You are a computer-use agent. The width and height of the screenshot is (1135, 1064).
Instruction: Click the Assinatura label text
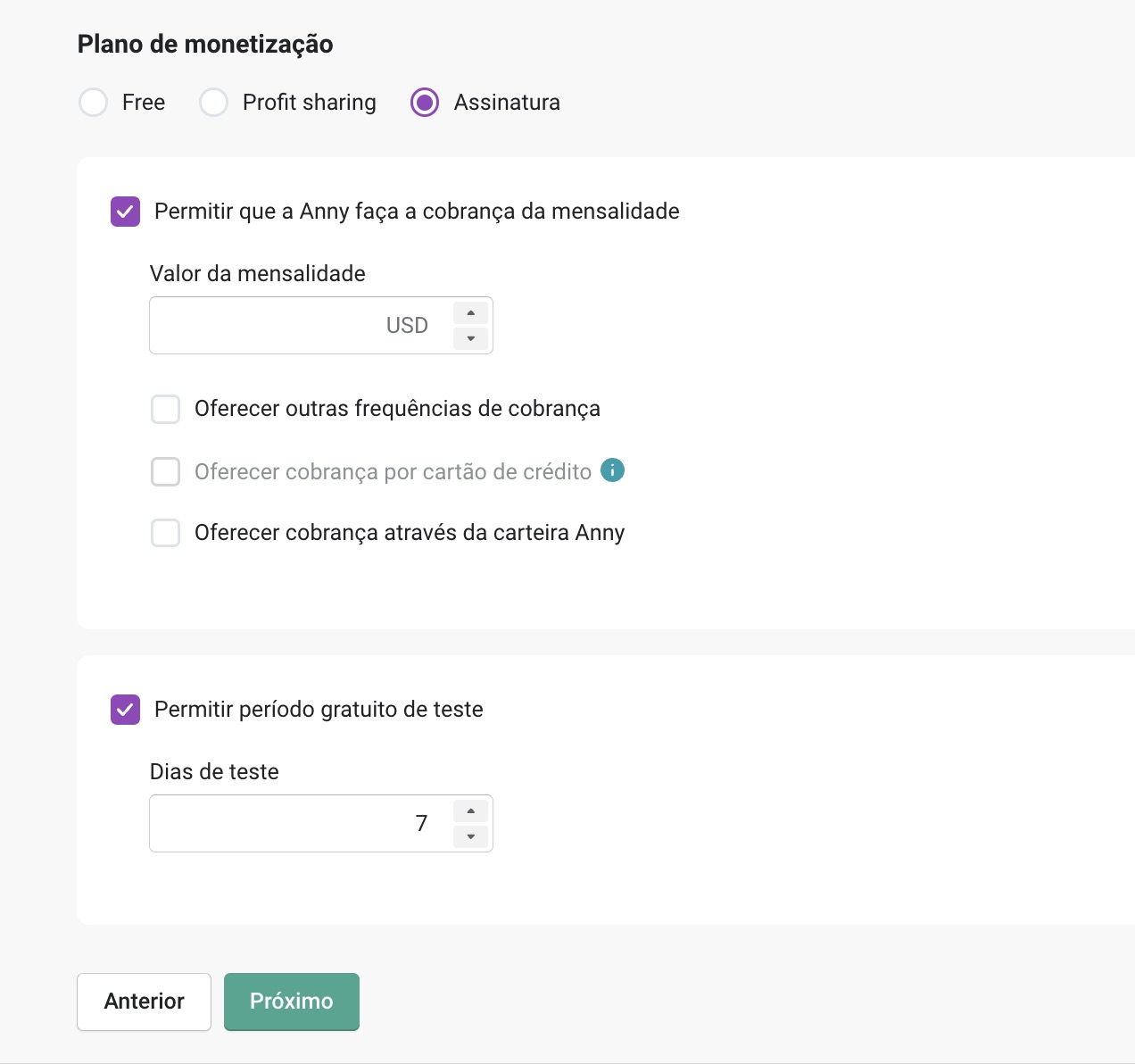click(507, 103)
